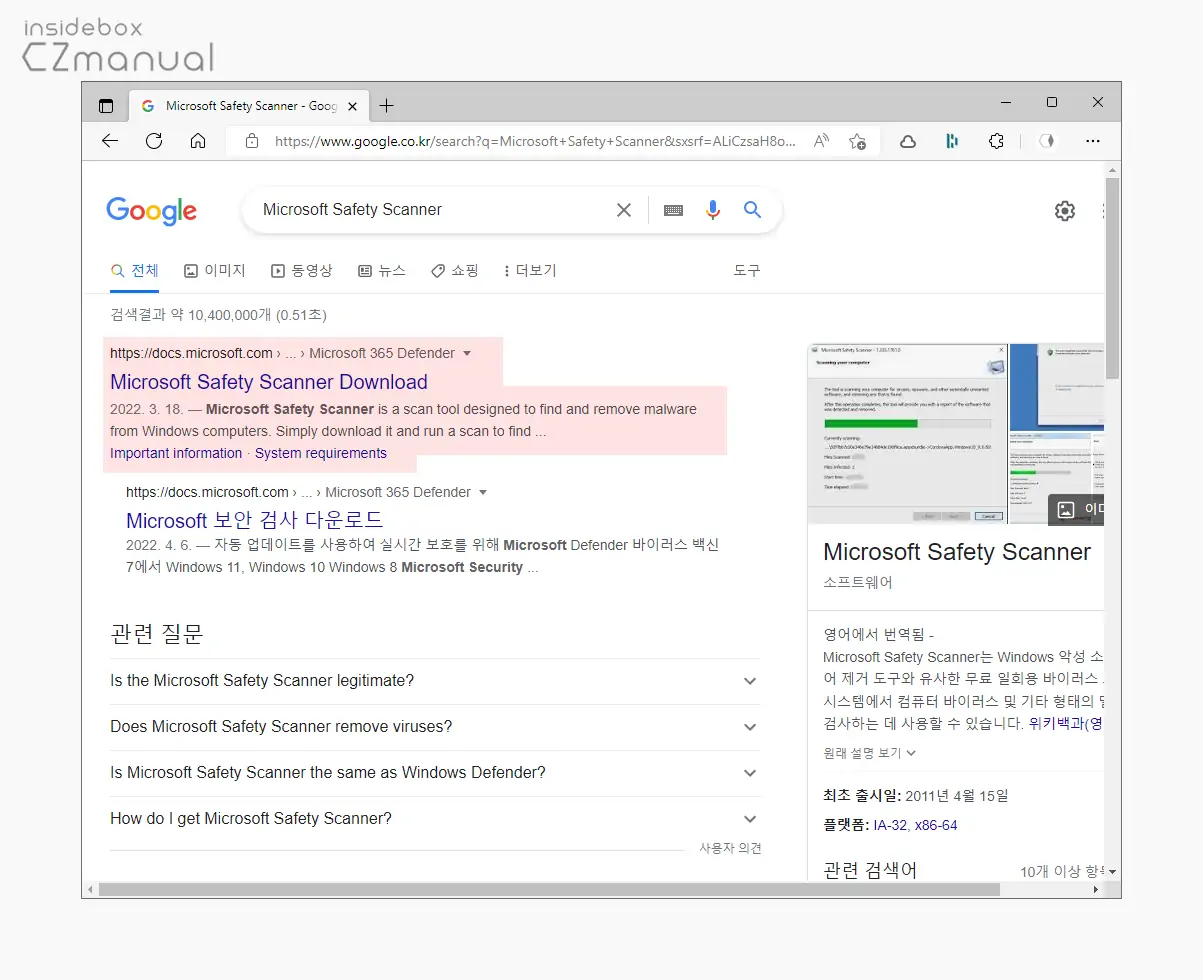Click the scroll left arrow

point(90,890)
